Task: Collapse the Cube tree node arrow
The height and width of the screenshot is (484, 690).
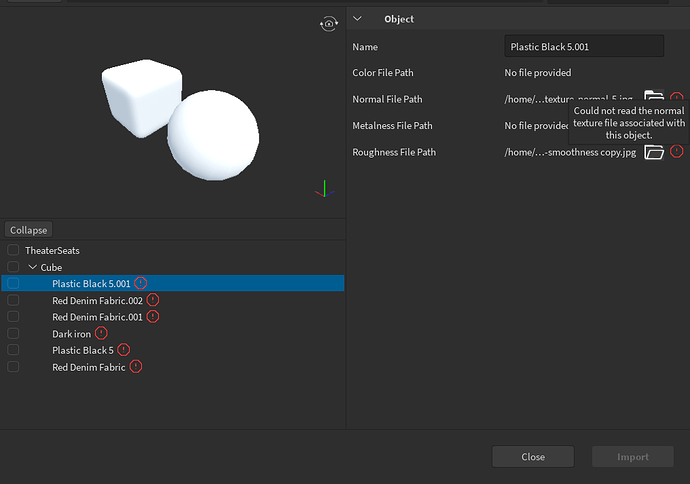Action: point(32,267)
